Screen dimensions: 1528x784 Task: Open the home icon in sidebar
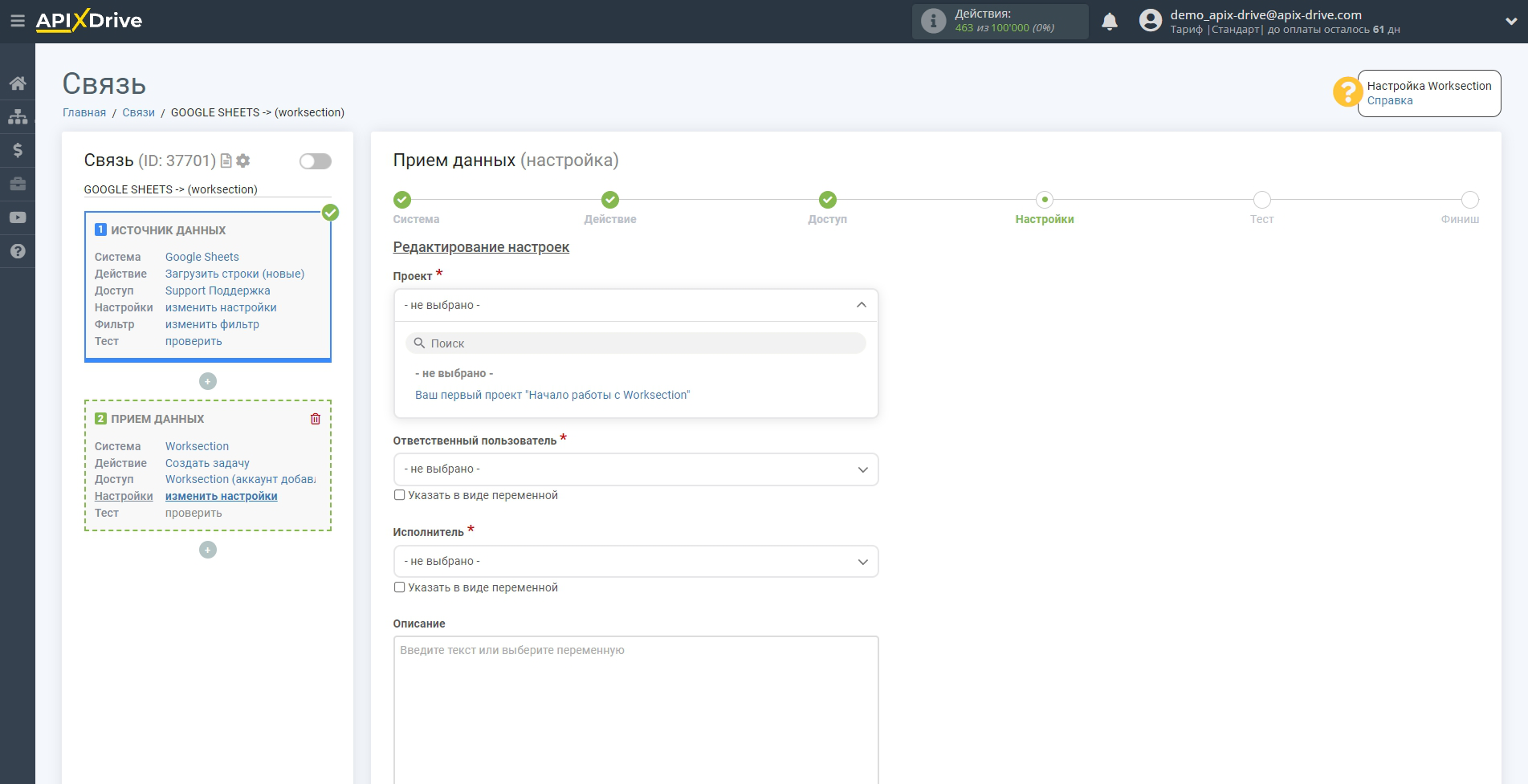click(x=18, y=83)
